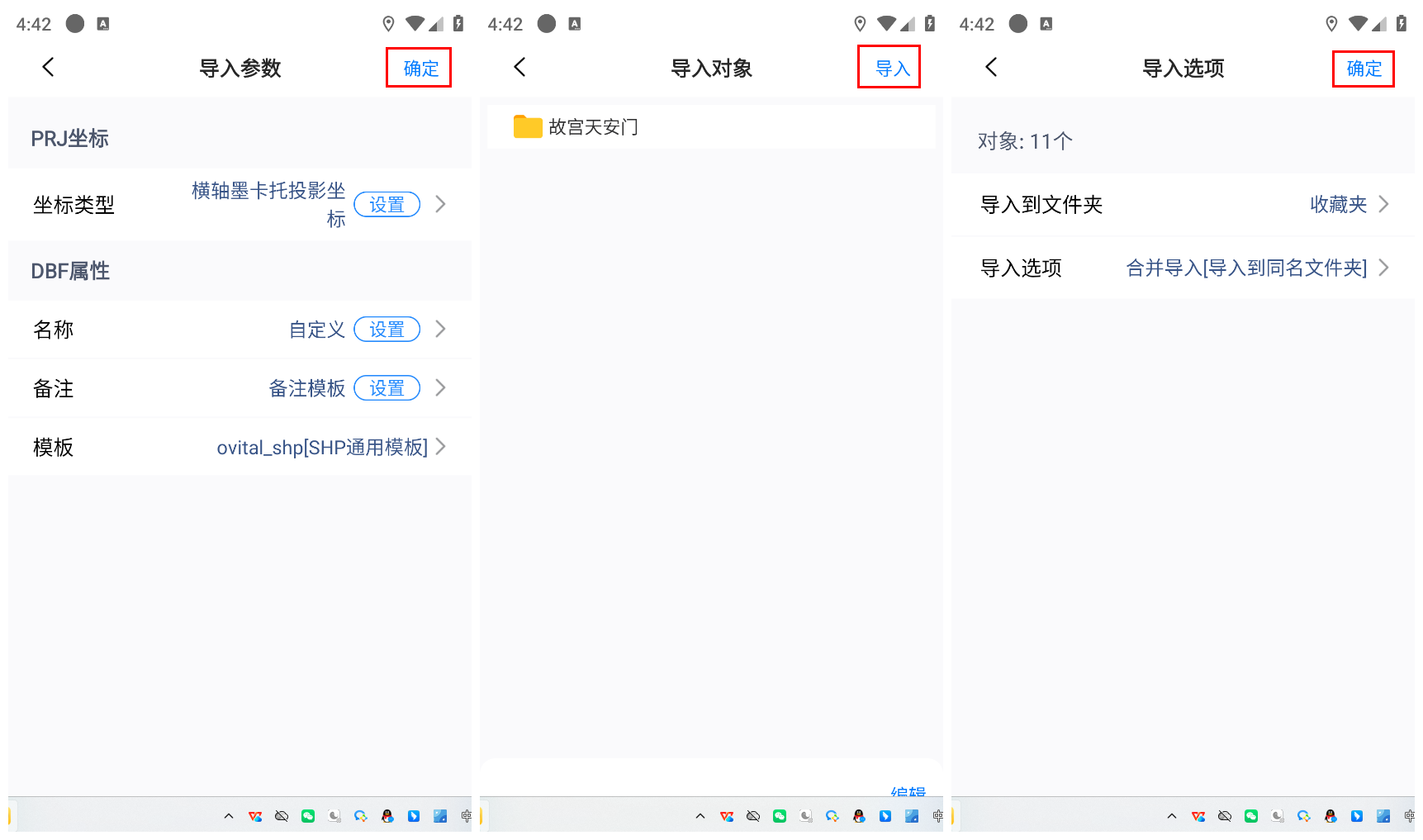Select 合并导入[导入到同名文件夹] option value
This screenshot has height=840, width=1423.
[x=1246, y=268]
